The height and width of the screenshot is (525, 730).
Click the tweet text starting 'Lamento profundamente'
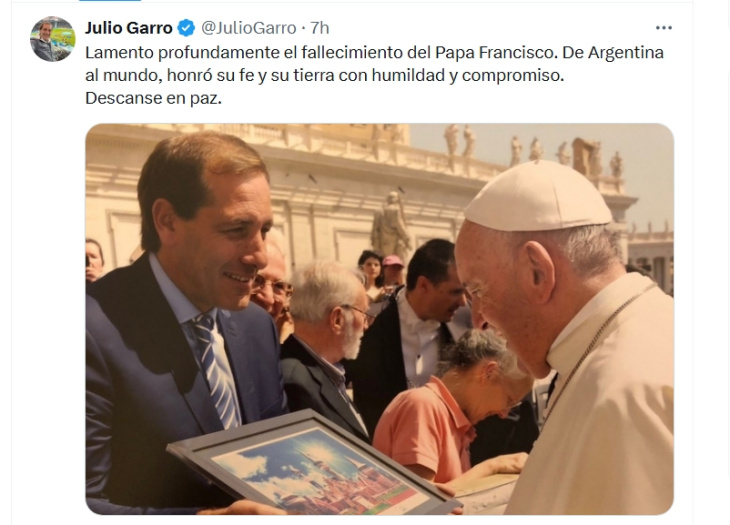coord(374,75)
